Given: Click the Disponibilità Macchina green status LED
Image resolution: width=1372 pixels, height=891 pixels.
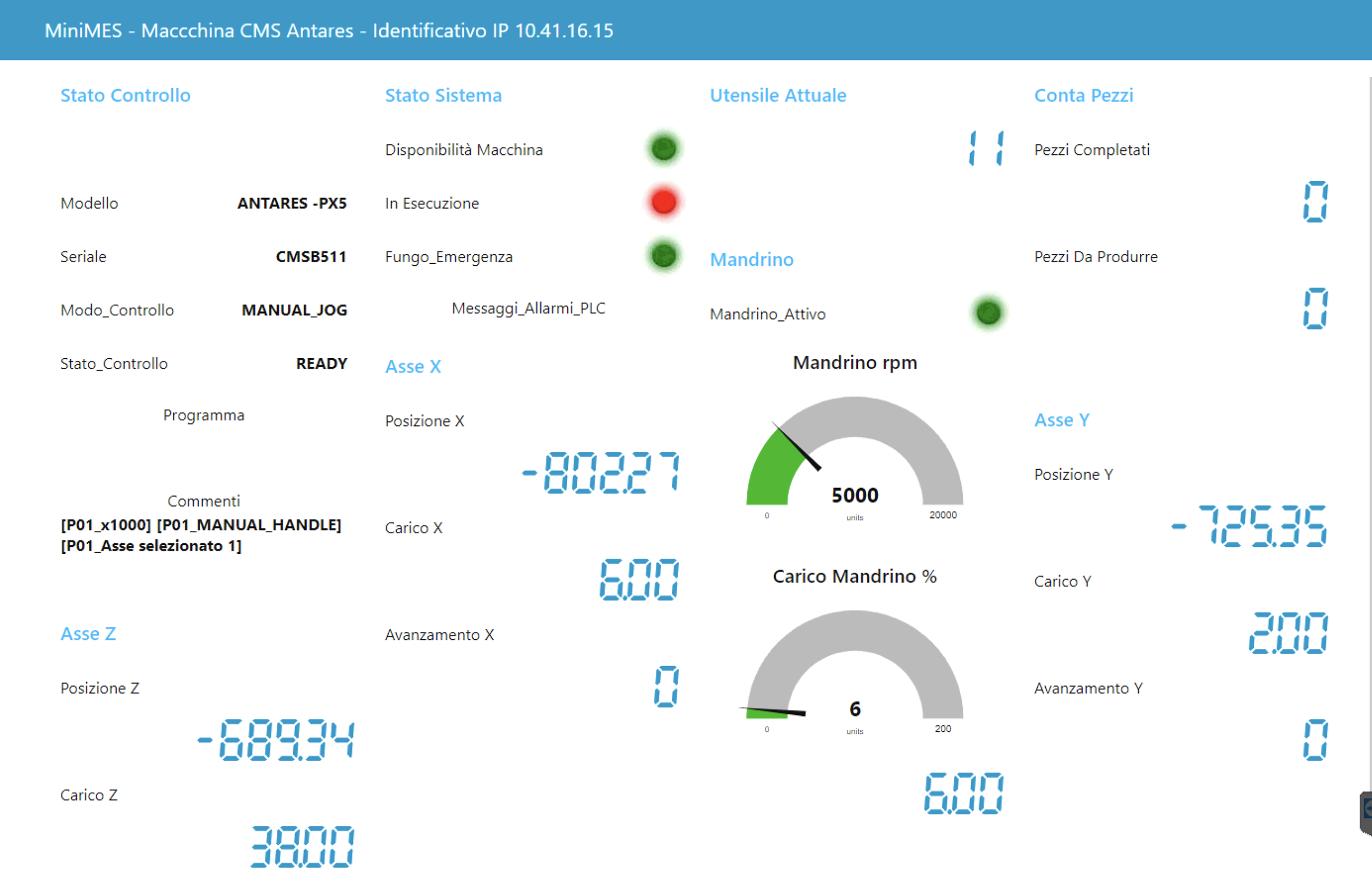Looking at the screenshot, I should coord(663,149).
